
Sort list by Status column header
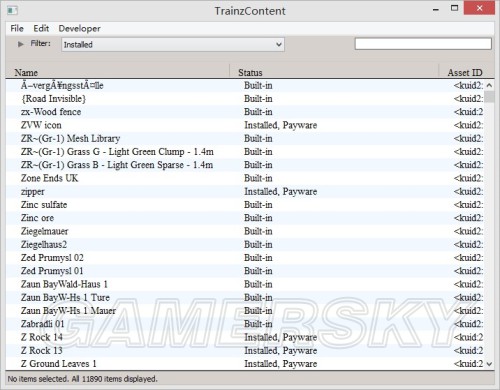334,72
